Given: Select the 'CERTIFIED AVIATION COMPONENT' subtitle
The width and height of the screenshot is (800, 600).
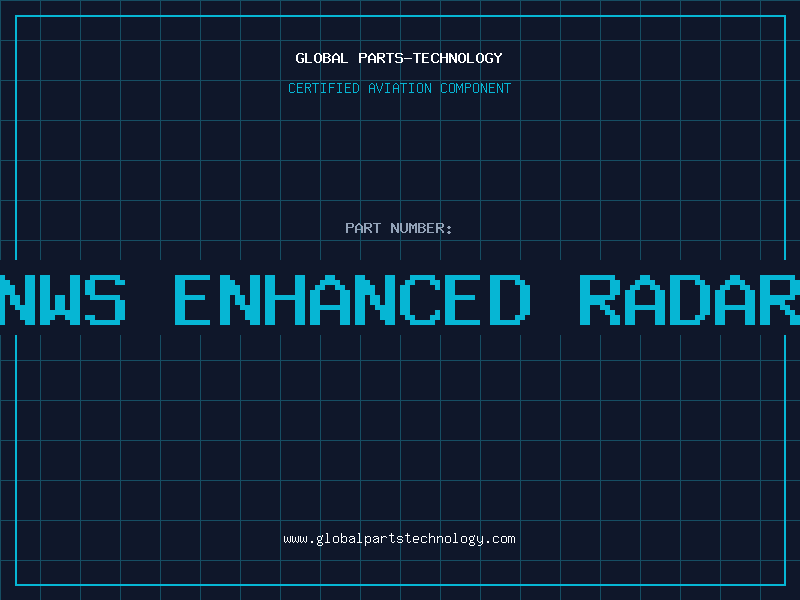Looking at the screenshot, I should click(399, 88).
